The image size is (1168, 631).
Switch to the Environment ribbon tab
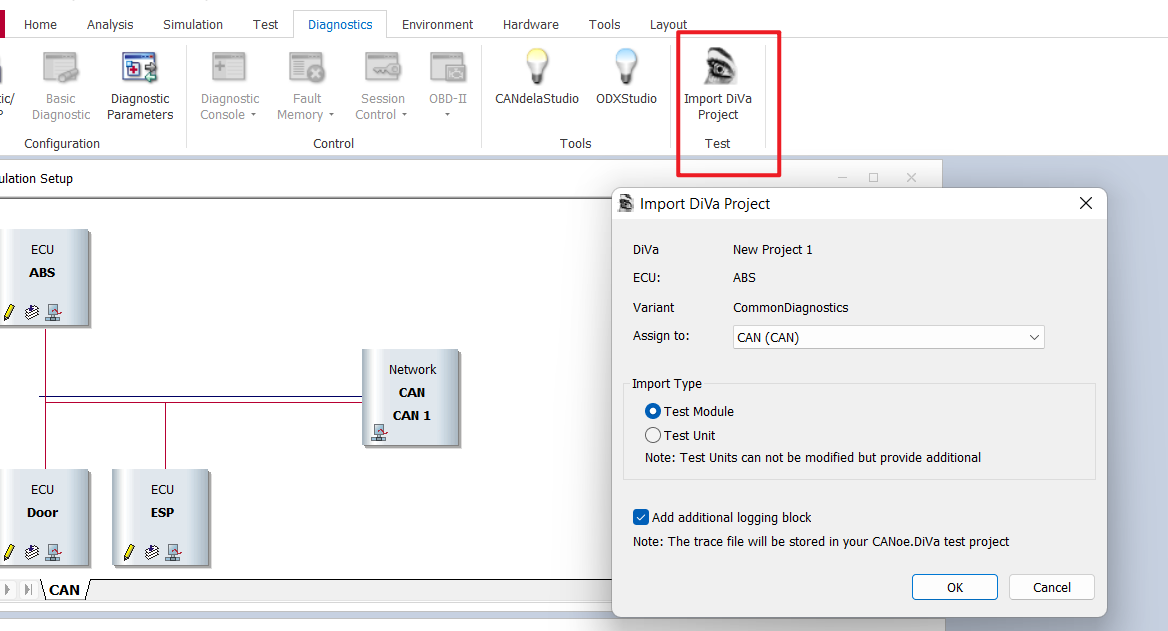pos(437,25)
